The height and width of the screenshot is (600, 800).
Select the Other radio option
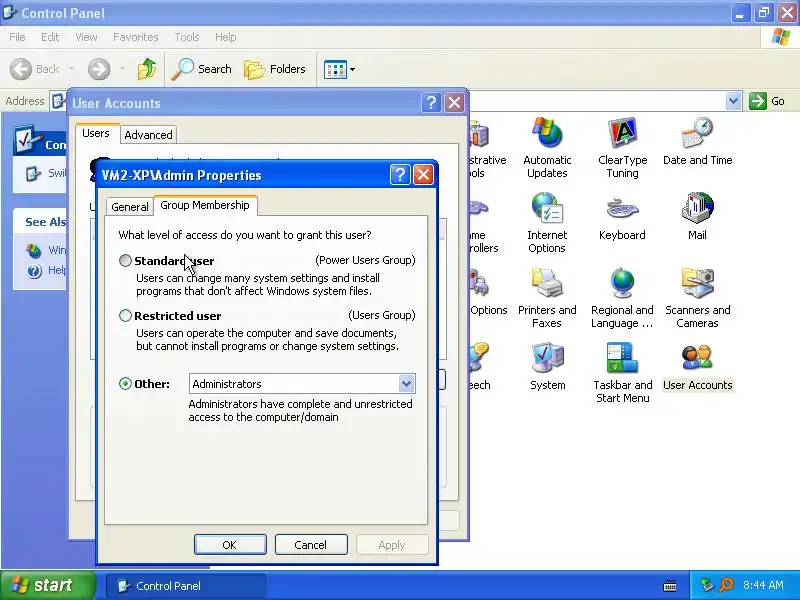[125, 384]
